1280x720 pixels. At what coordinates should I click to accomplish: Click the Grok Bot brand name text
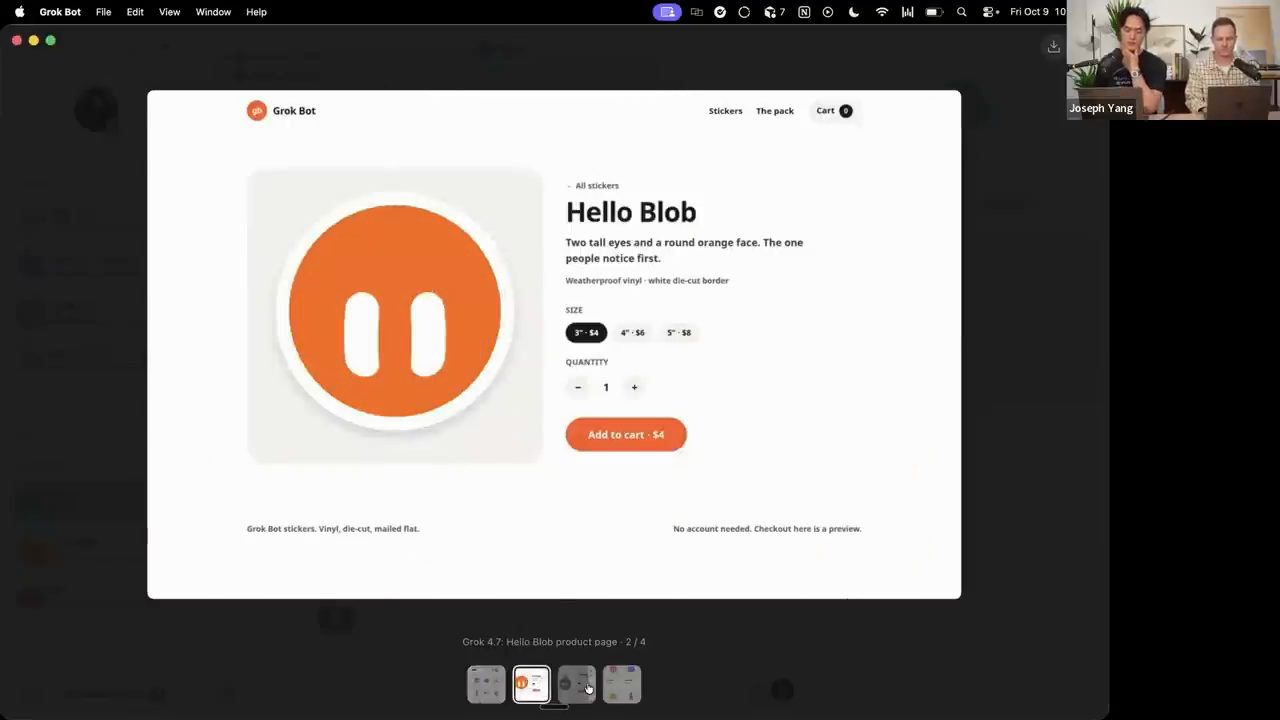pyautogui.click(x=294, y=111)
